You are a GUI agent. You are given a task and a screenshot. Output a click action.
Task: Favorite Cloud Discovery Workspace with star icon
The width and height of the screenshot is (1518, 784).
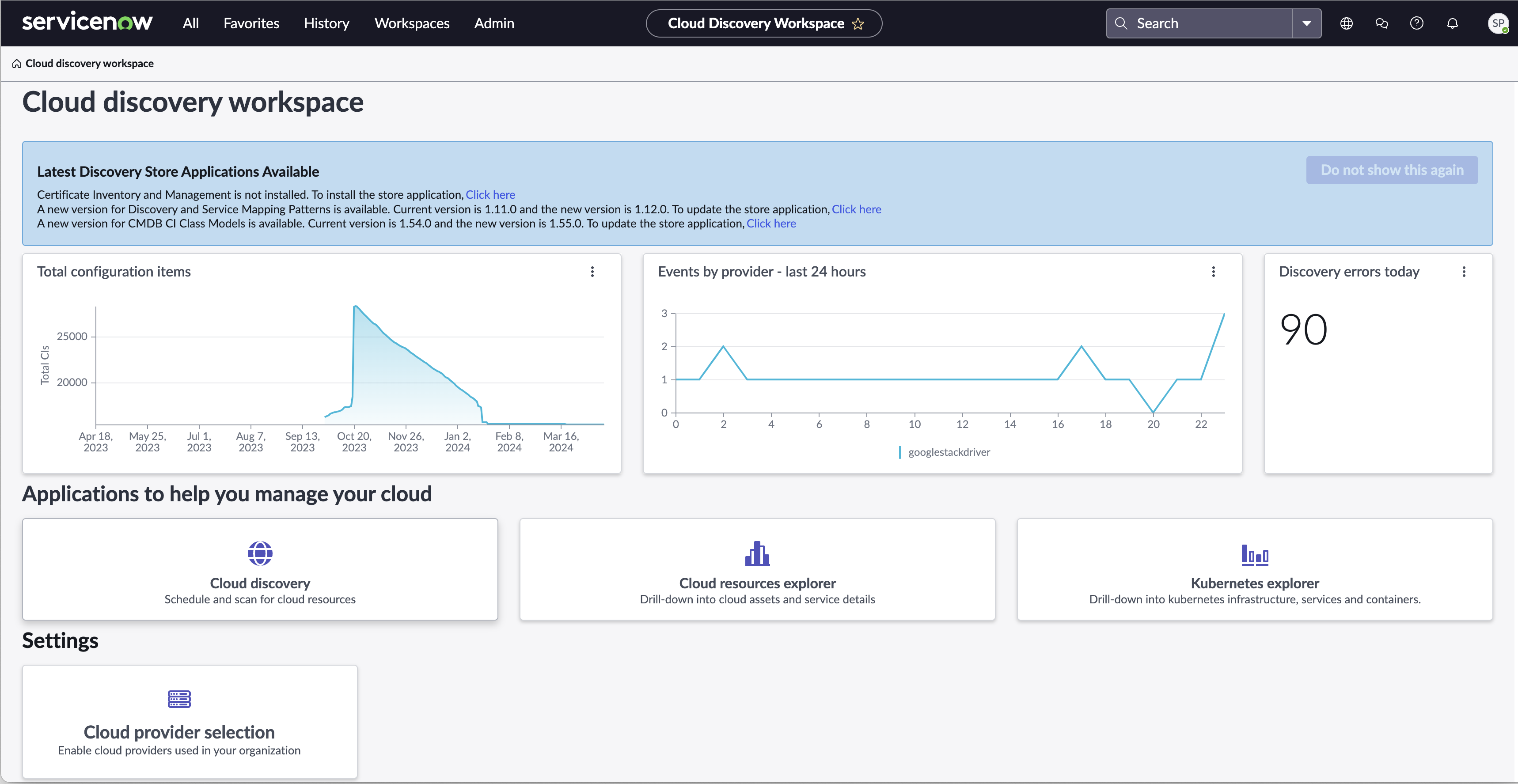(858, 23)
